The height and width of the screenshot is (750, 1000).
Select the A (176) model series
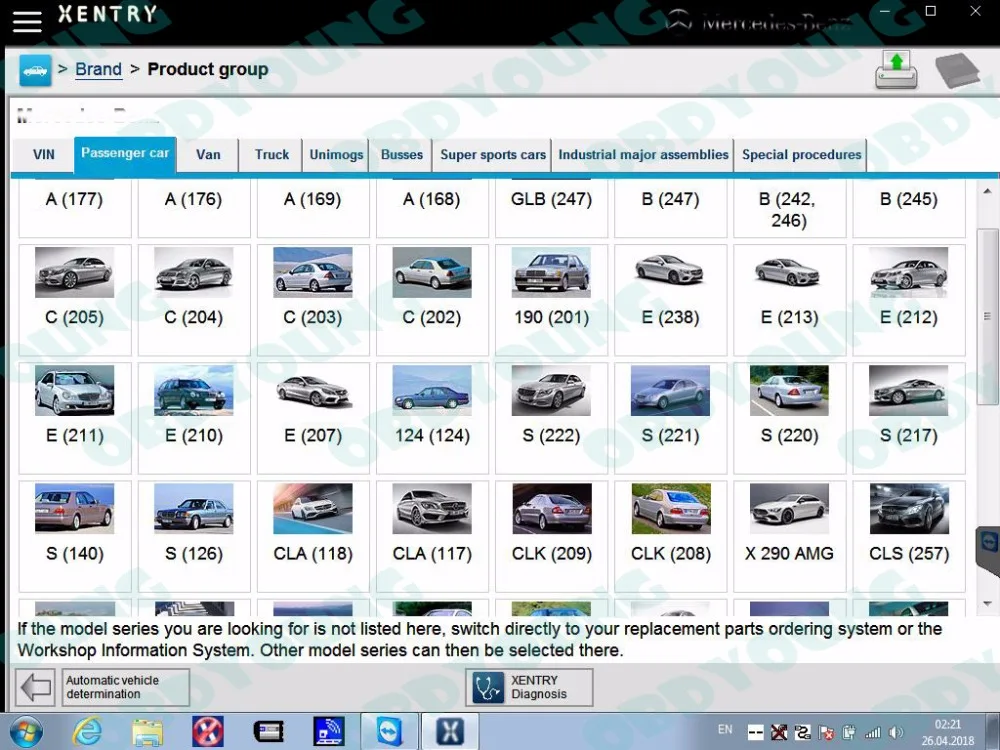[194, 208]
